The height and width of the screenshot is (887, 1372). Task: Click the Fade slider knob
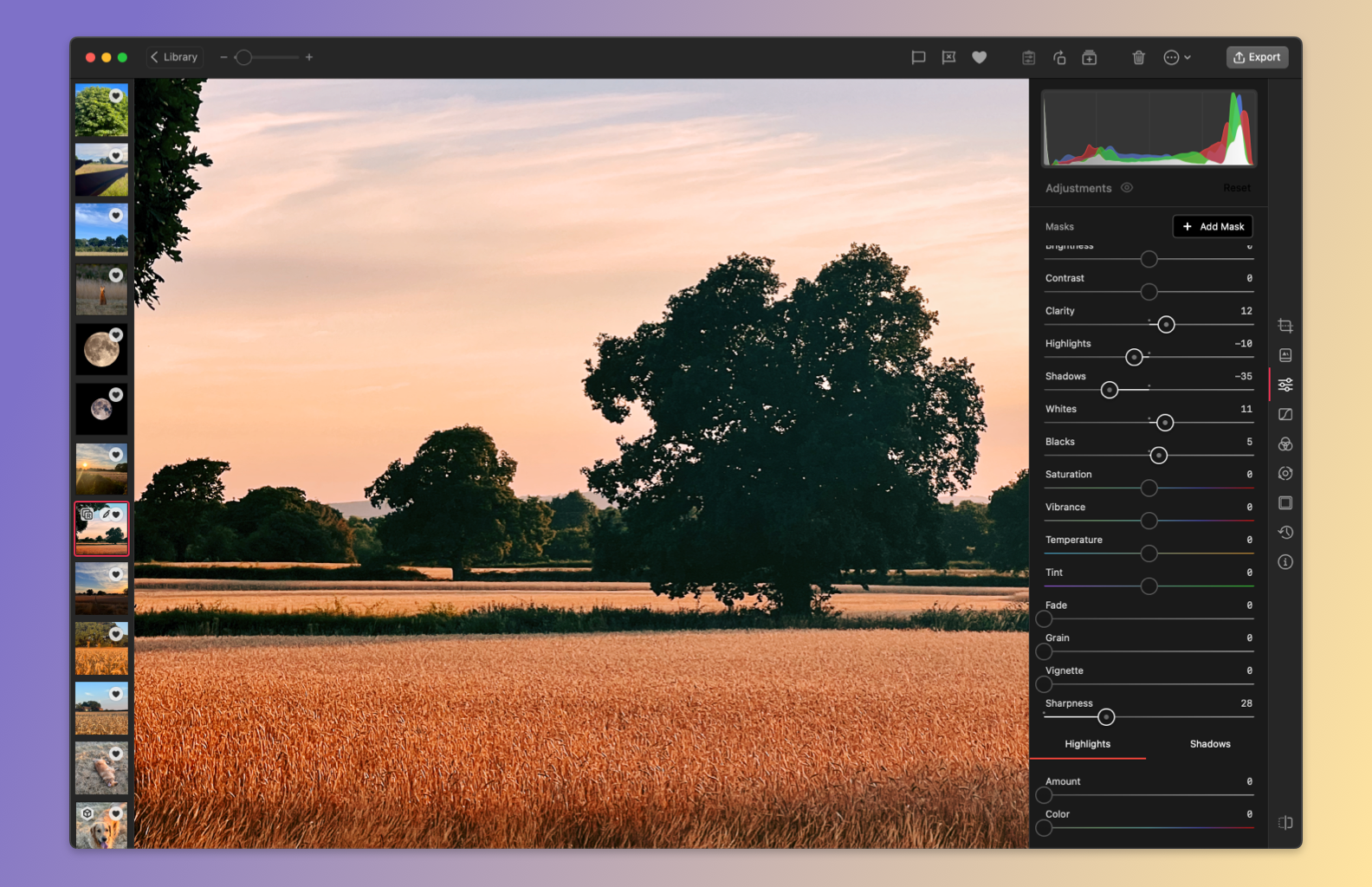[x=1044, y=619]
